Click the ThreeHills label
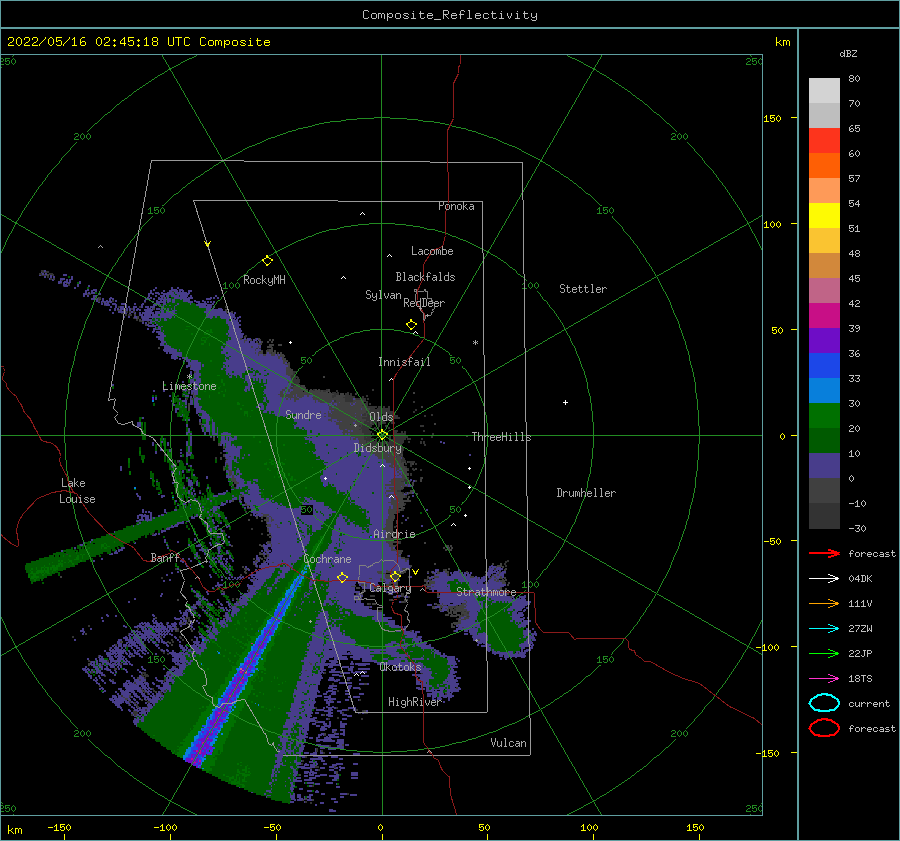This screenshot has width=900, height=841. pyautogui.click(x=502, y=437)
